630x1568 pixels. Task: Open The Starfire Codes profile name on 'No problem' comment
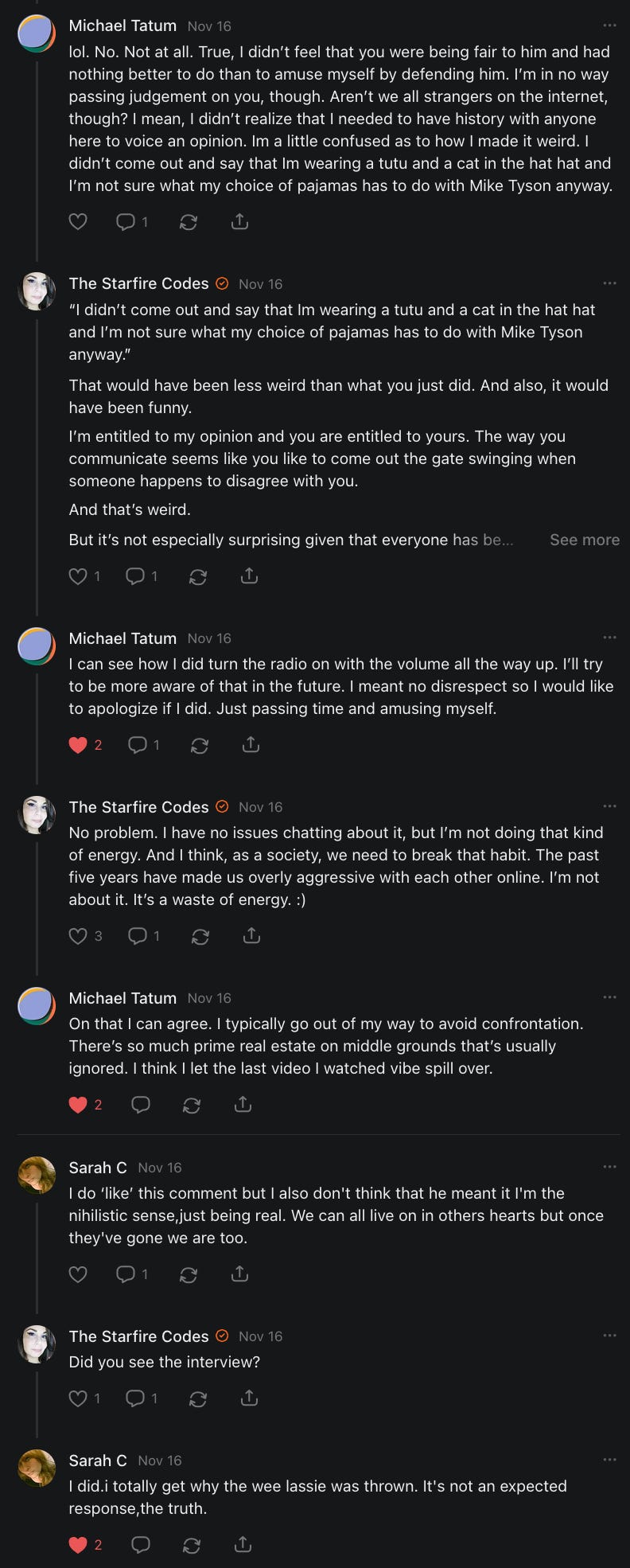coord(138,807)
